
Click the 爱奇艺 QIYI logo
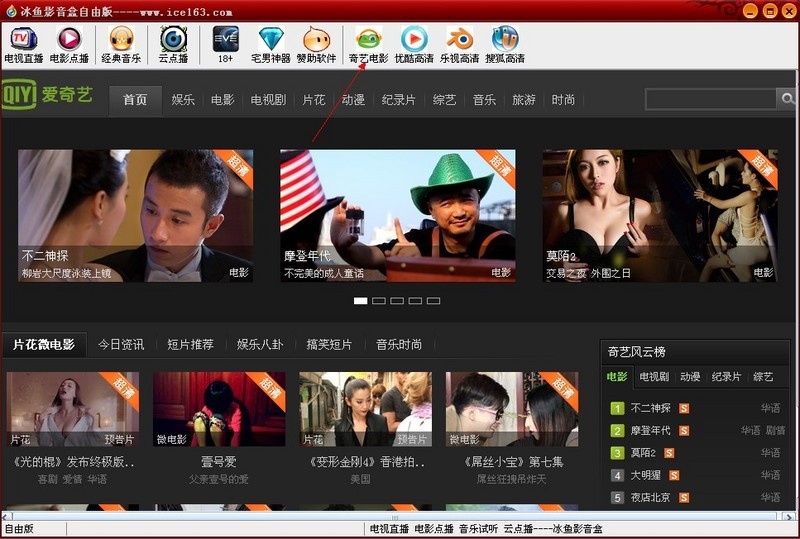coord(47,94)
